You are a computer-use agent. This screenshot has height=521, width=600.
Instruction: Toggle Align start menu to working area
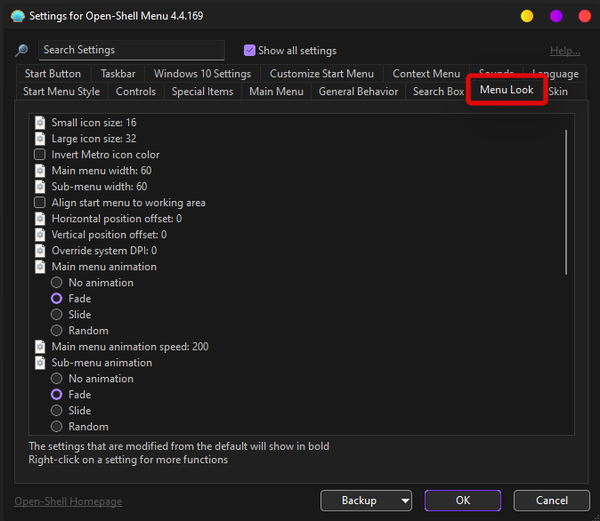[x=40, y=202]
